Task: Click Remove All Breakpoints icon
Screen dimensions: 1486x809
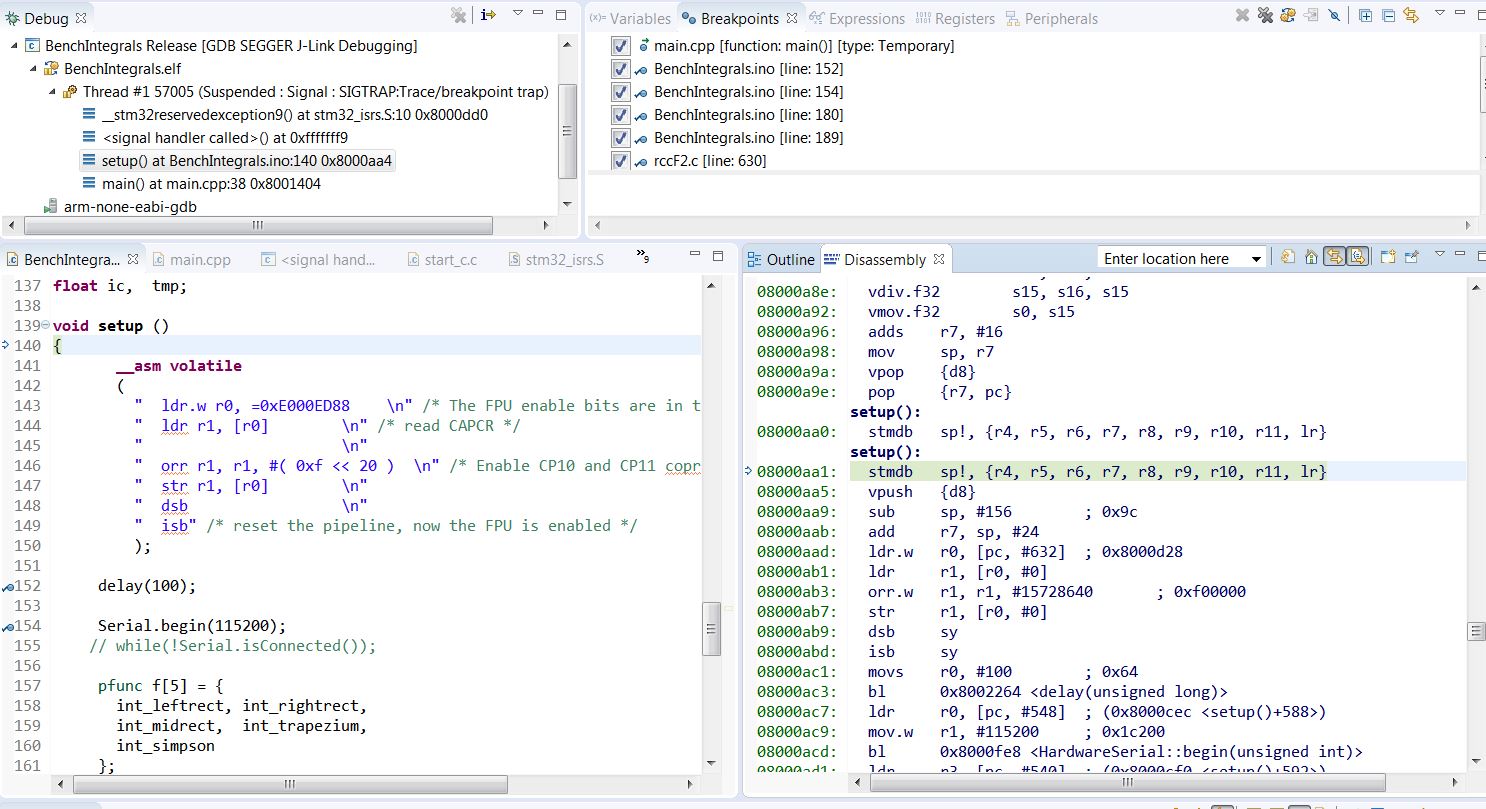Action: point(1264,15)
